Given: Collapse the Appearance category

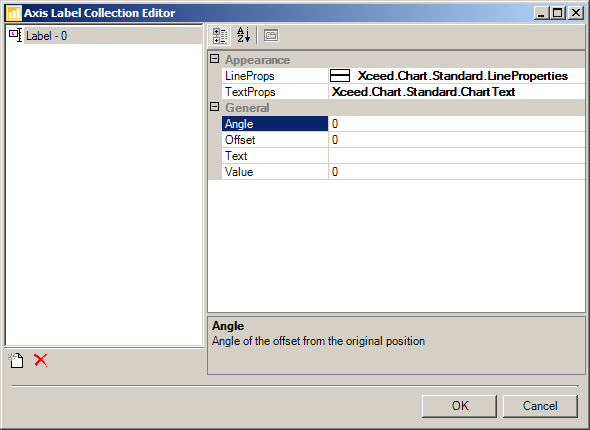Looking at the screenshot, I should (x=214, y=59).
